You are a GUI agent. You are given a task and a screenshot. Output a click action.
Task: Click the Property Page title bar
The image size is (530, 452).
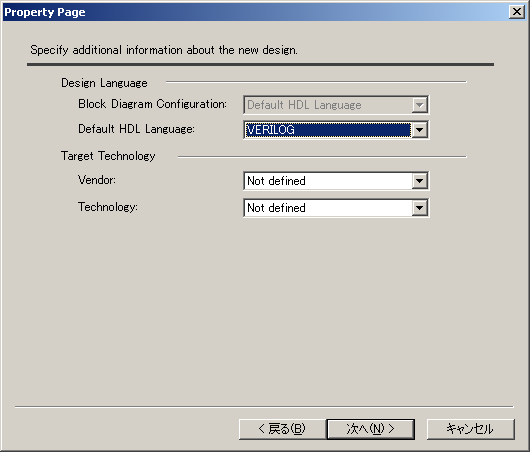pyautogui.click(x=255, y=12)
